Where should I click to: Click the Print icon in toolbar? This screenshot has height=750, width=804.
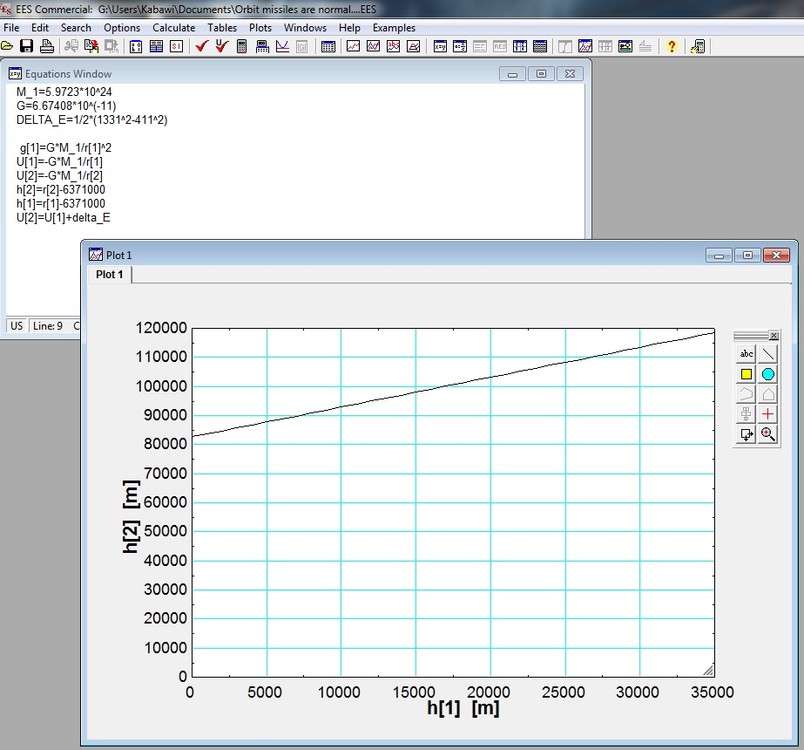[46, 46]
